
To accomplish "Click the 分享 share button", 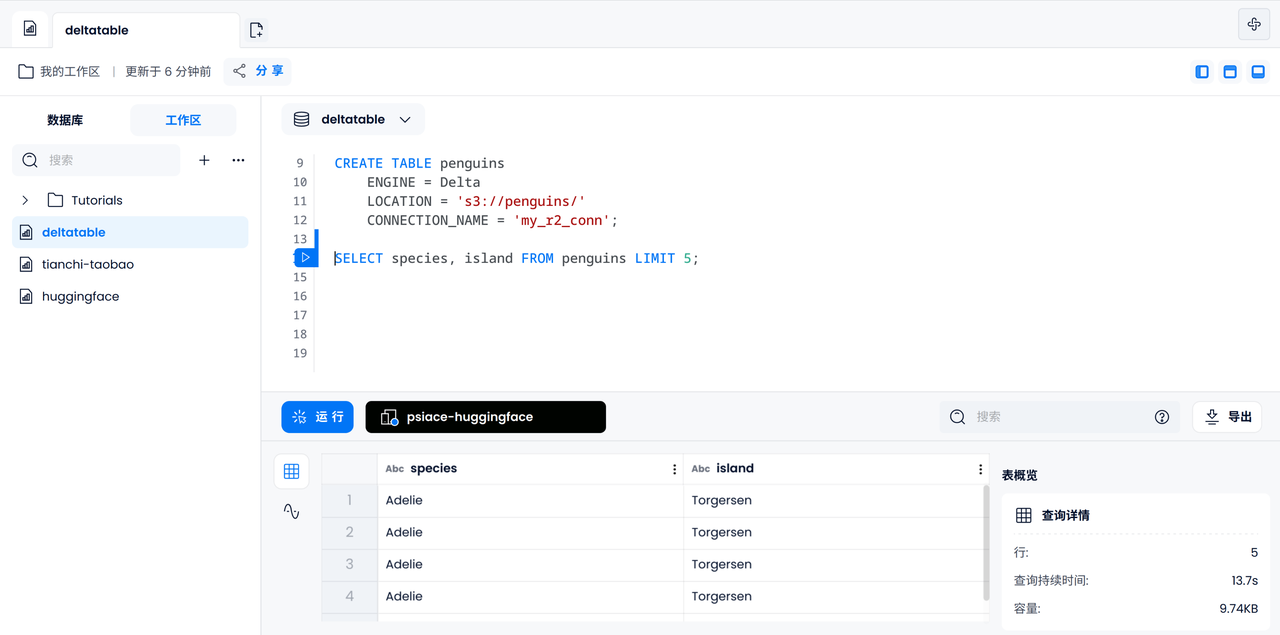I will pos(258,71).
